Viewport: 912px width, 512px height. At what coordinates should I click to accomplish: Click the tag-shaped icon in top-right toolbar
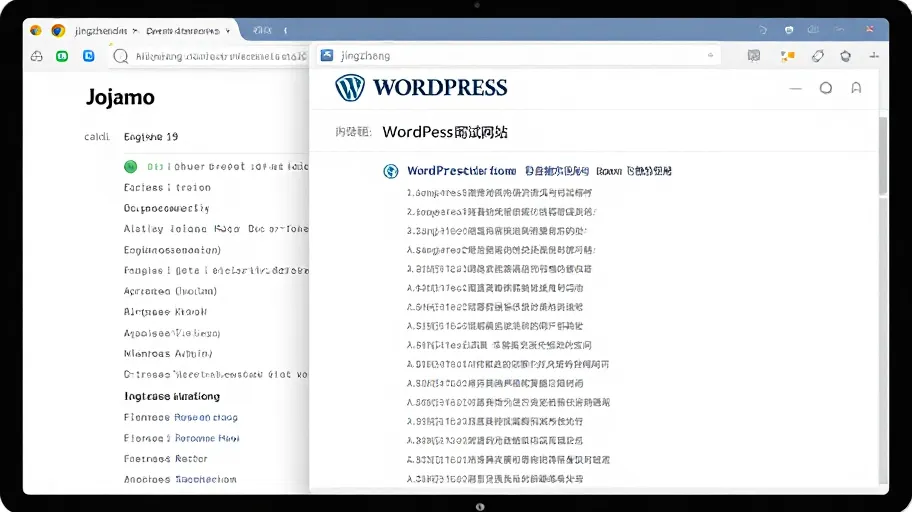tap(818, 56)
